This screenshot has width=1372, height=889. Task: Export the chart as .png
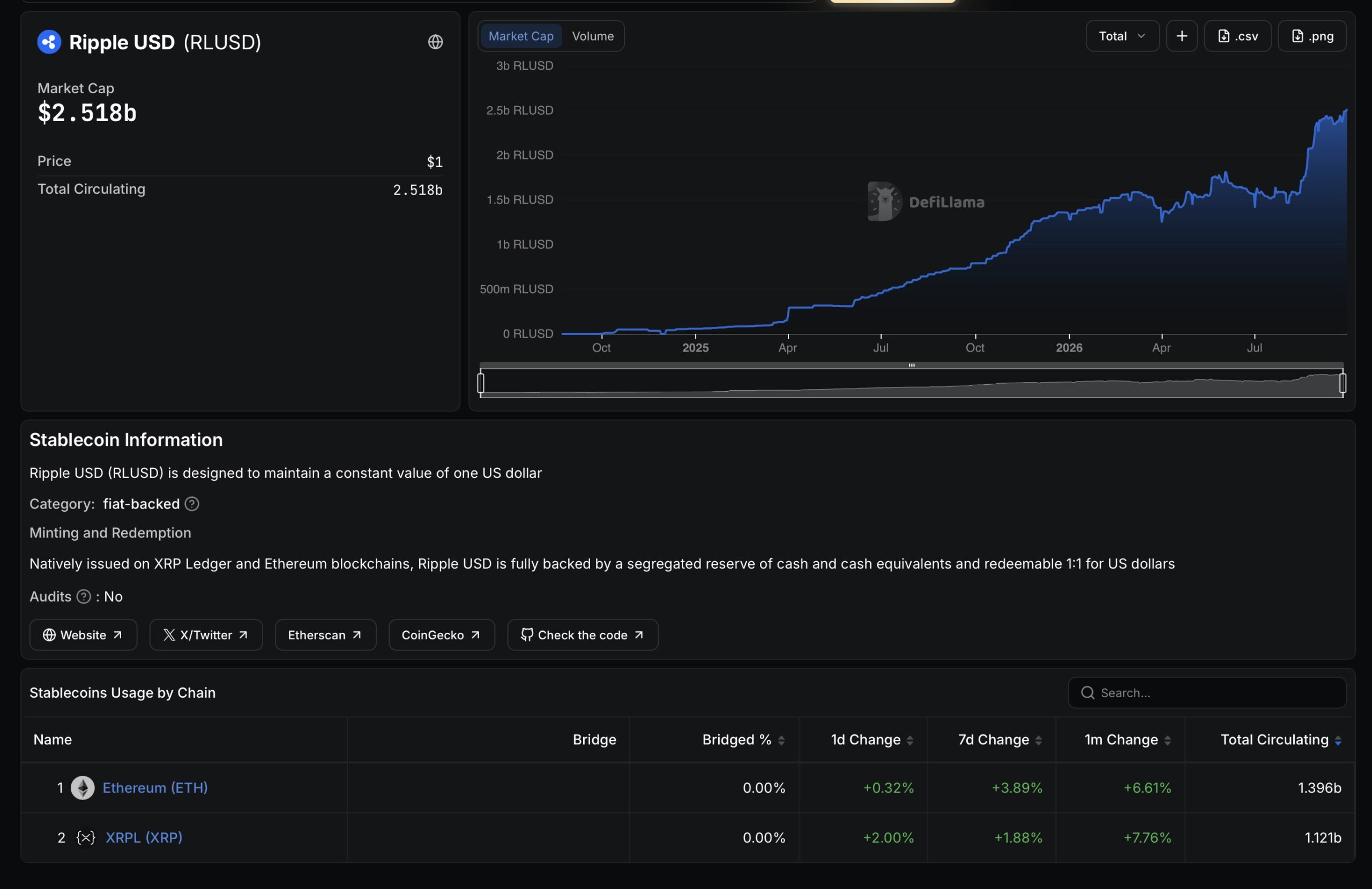pyautogui.click(x=1312, y=36)
